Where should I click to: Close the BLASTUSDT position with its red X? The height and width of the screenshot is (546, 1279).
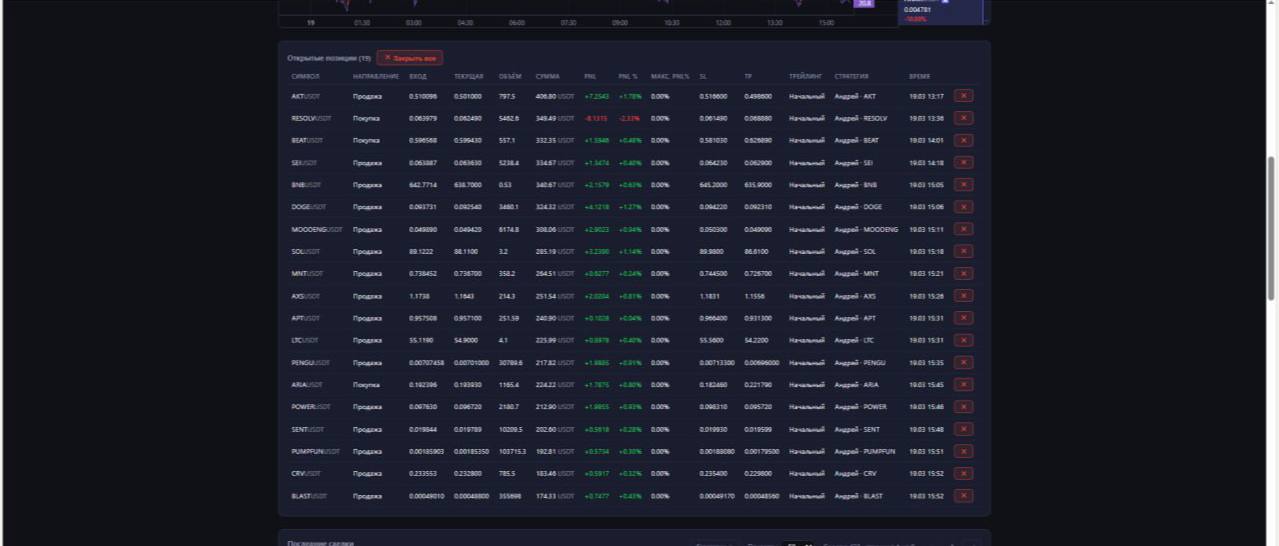[963, 495]
